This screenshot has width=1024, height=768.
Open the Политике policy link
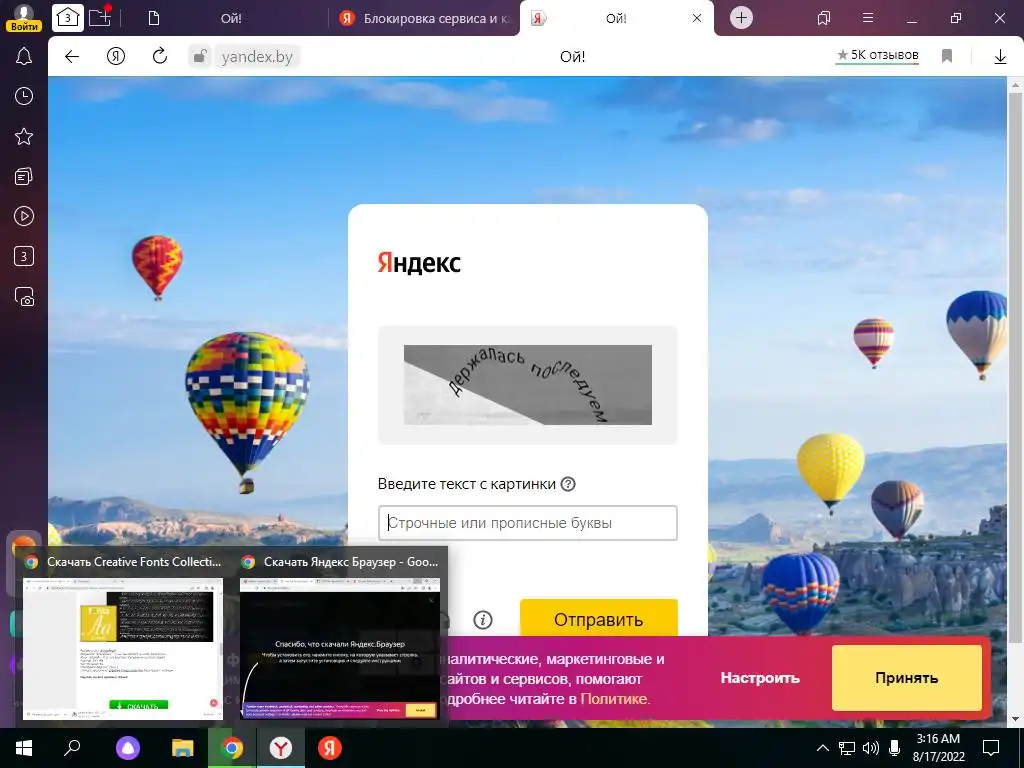point(613,699)
